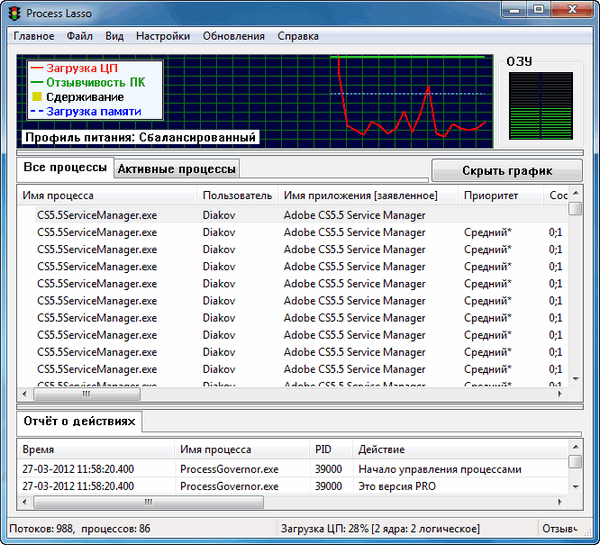Select the first CS5.5ServiceManager.exe row
This screenshot has width=600, height=545.
tap(97, 215)
